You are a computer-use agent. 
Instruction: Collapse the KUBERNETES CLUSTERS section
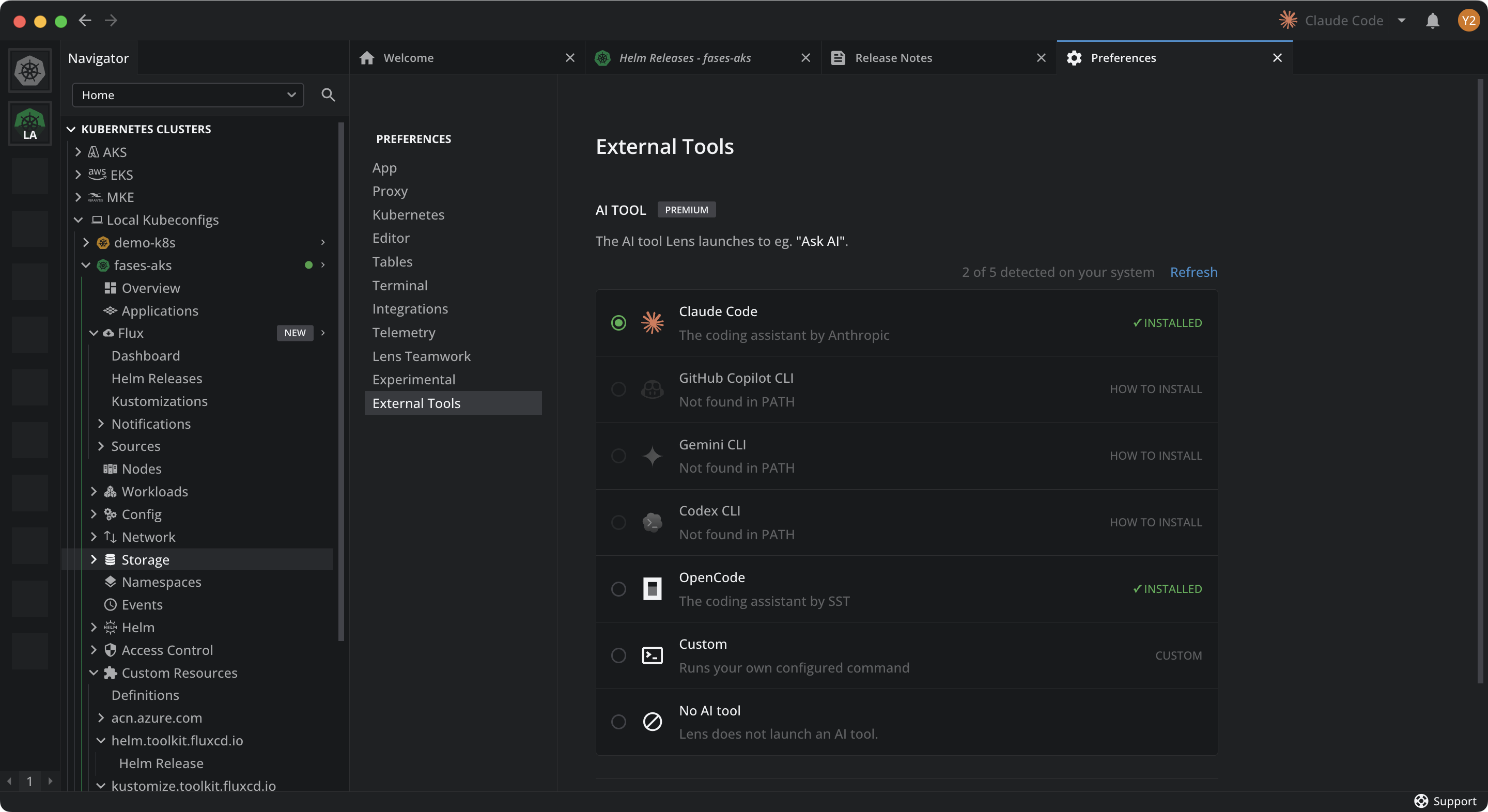[71, 129]
